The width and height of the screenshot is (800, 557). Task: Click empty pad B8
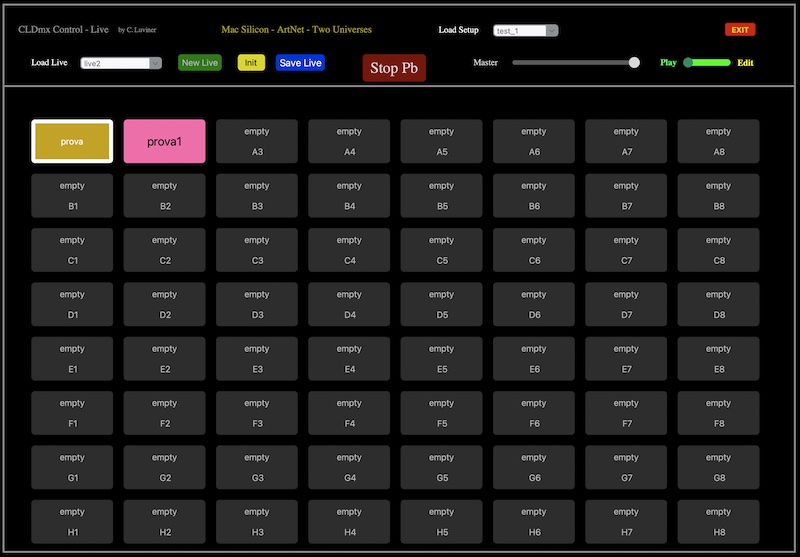[x=718, y=196]
